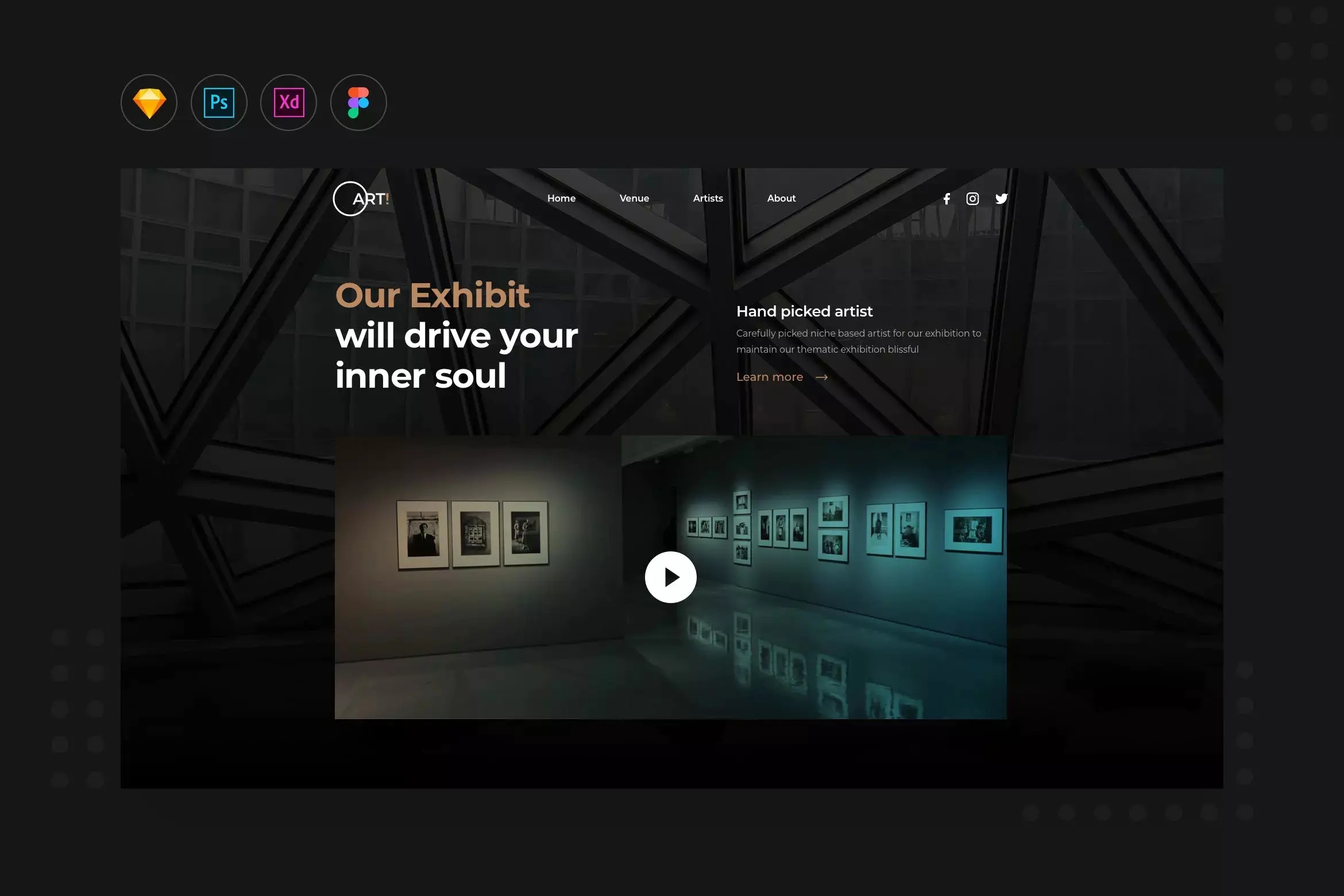Open the Instagram social icon
This screenshot has width=1344, height=896.
point(972,199)
